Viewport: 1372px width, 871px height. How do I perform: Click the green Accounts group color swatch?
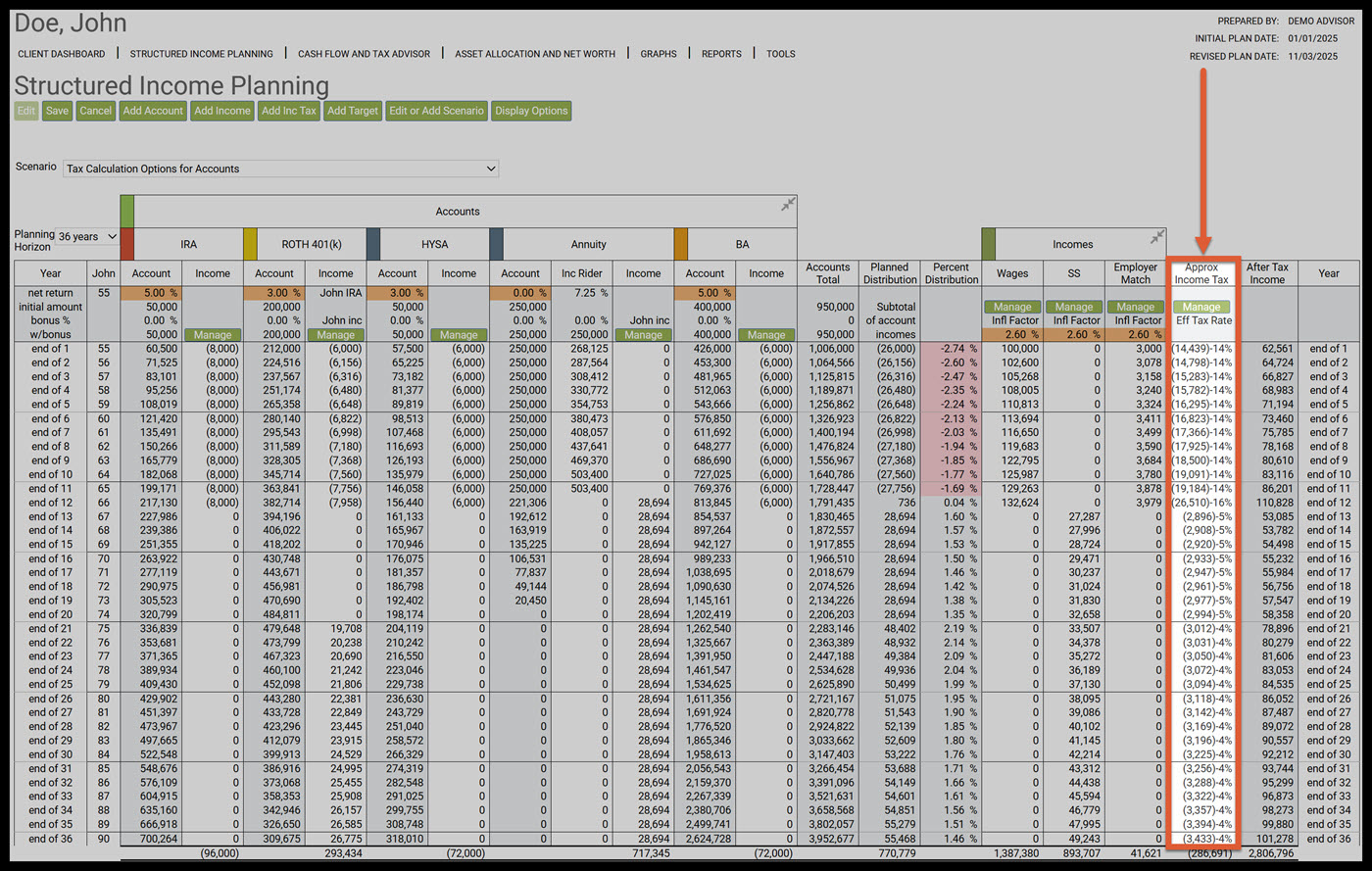pos(126,211)
